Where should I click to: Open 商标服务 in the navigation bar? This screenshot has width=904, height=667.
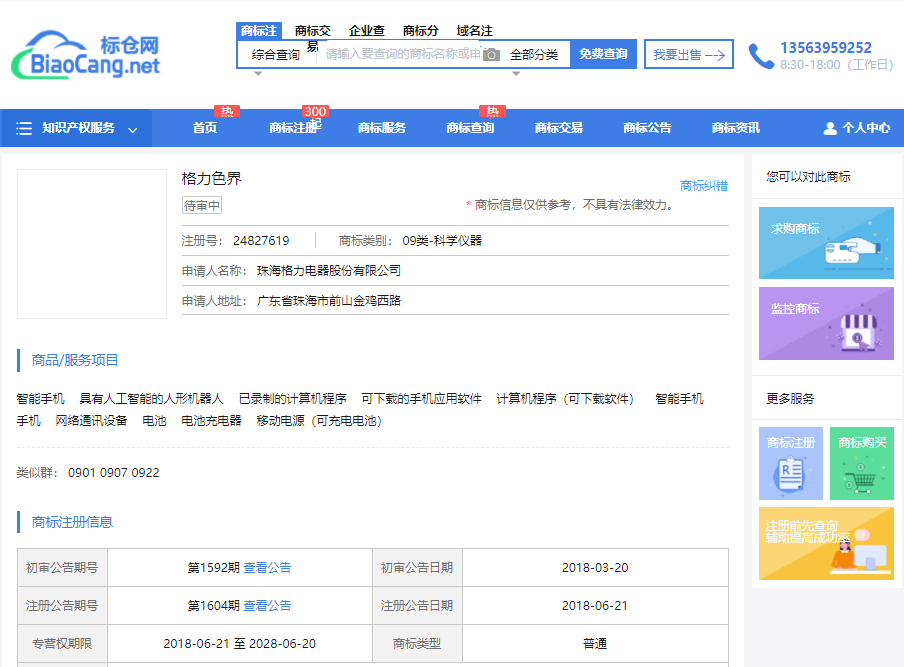tap(382, 128)
